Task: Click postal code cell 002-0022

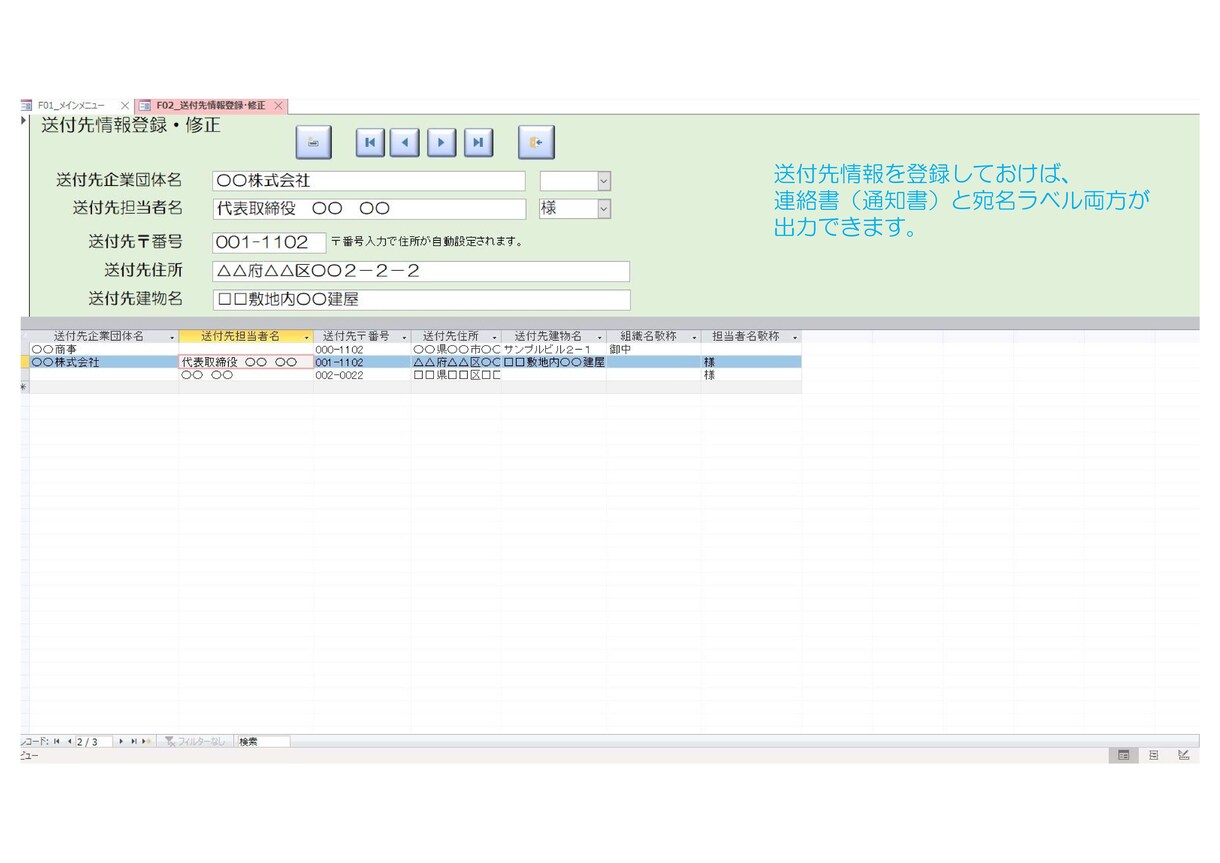Action: tap(362, 375)
